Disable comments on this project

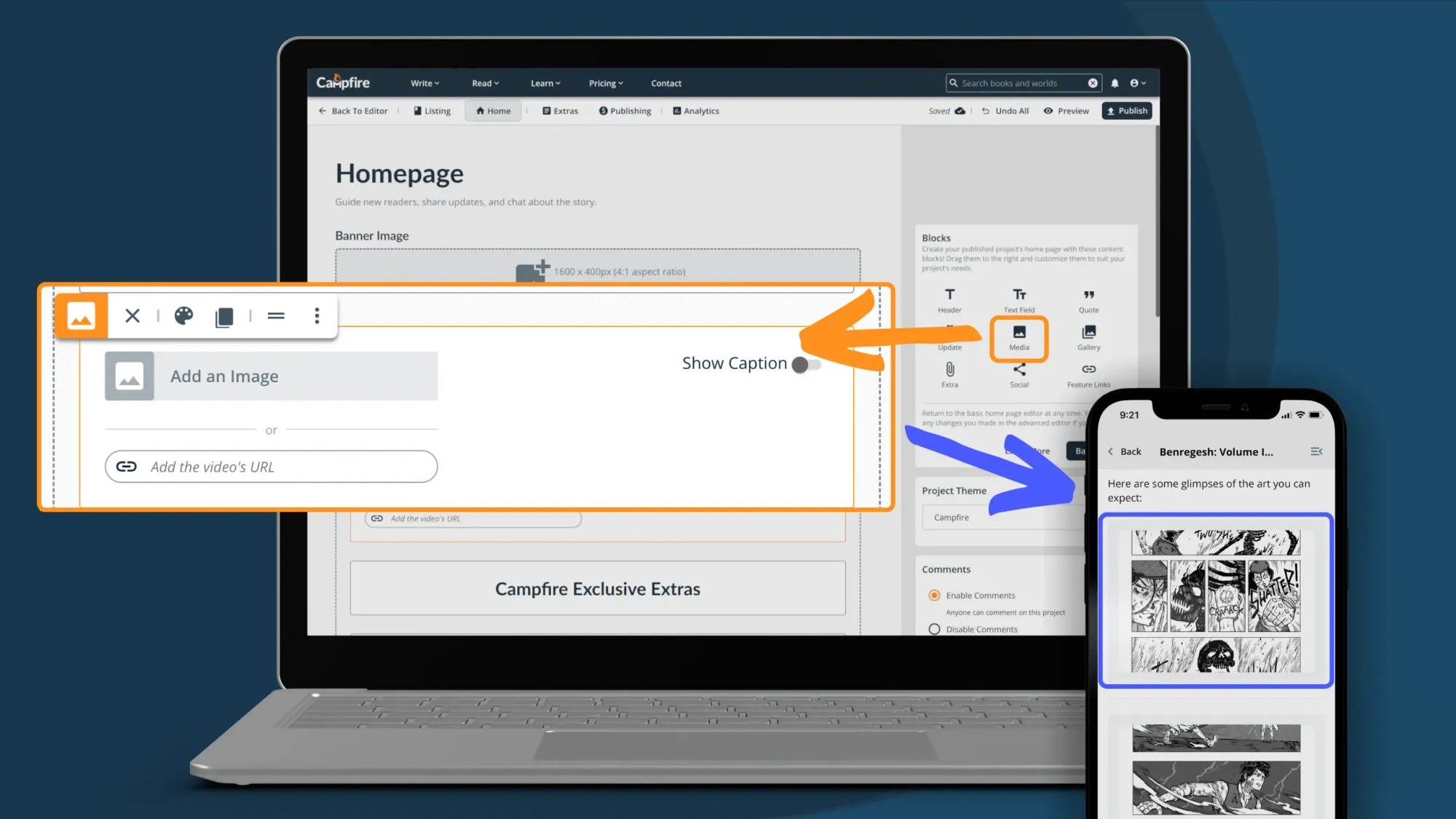click(934, 629)
